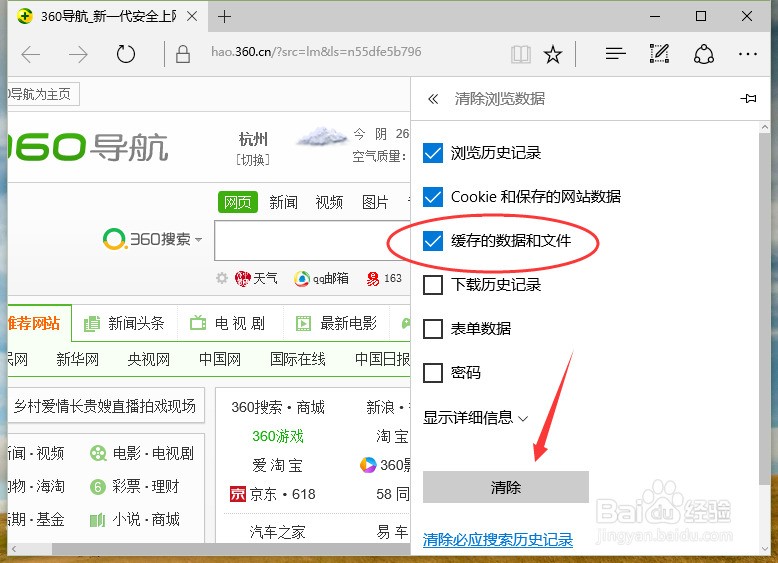Image resolution: width=778 pixels, height=563 pixels.
Task: Go forward with the forward arrow
Action: (78, 55)
